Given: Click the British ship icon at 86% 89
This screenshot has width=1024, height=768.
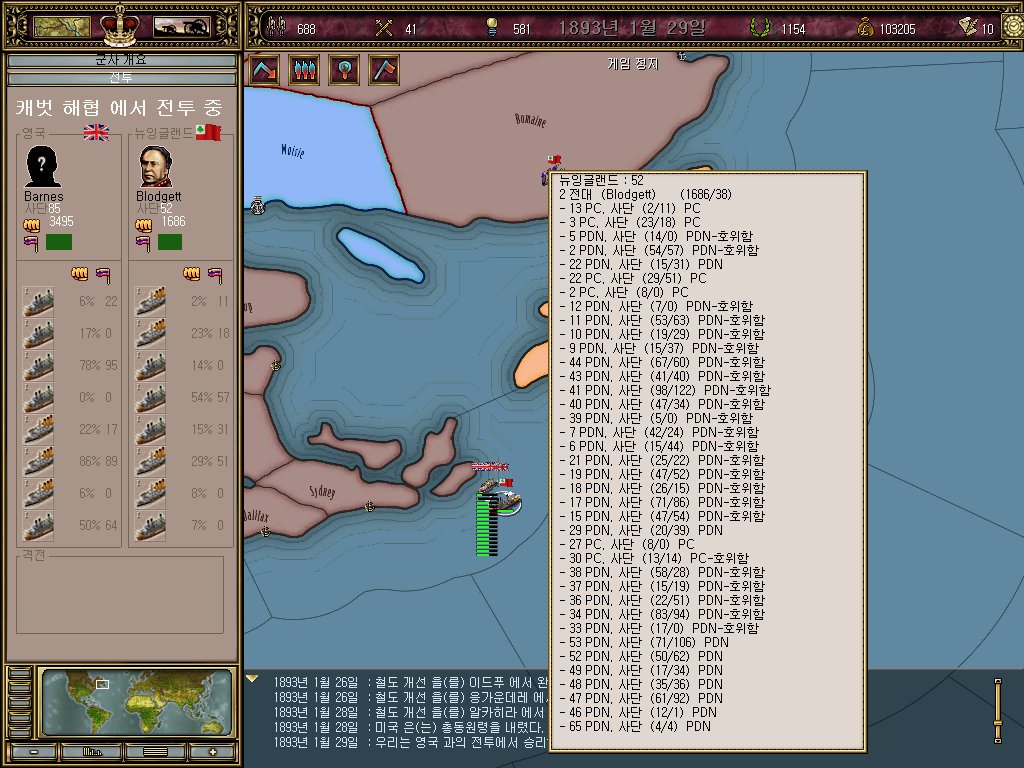Looking at the screenshot, I should pyautogui.click(x=38, y=462).
